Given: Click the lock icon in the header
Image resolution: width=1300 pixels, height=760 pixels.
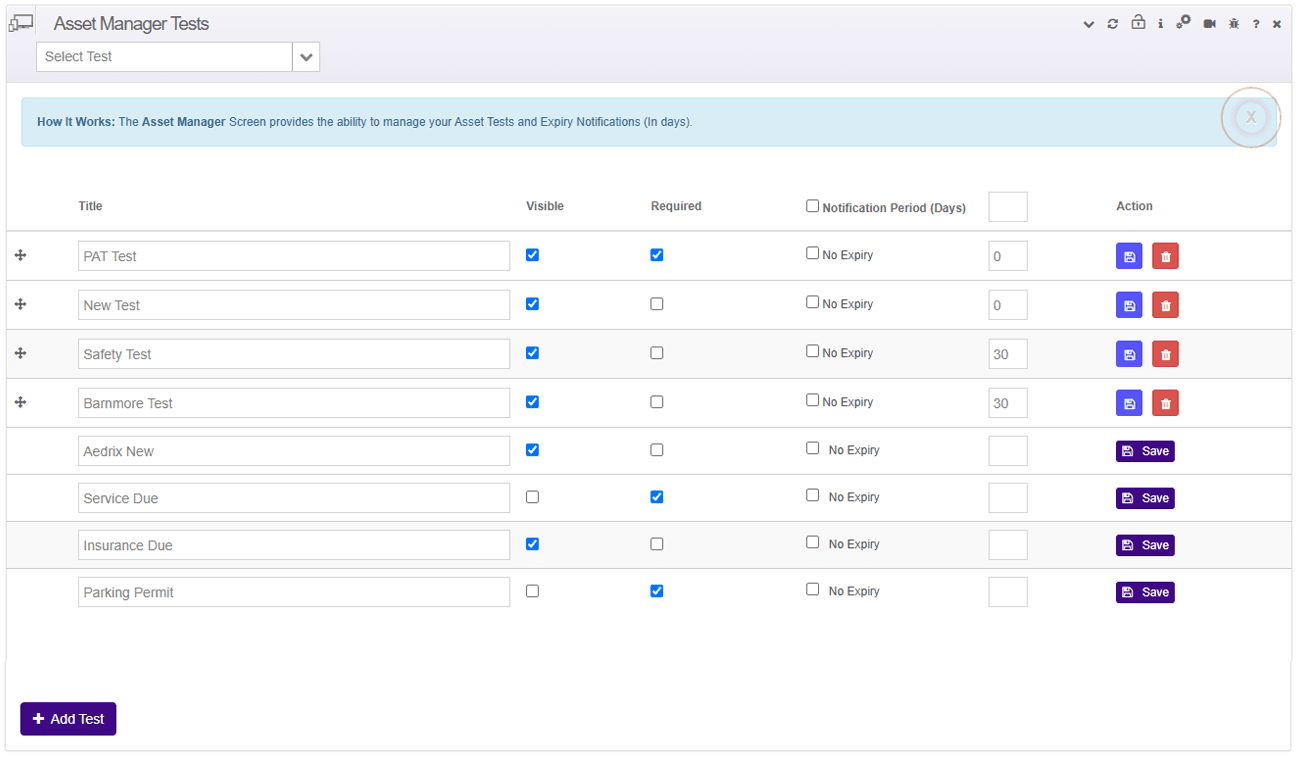Looking at the screenshot, I should (1137, 23).
